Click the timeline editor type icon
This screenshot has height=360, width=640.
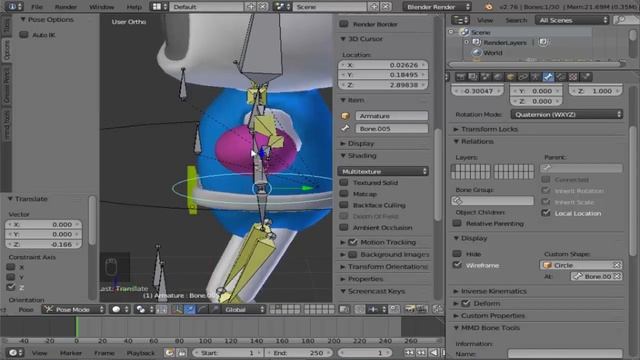tap(16, 353)
